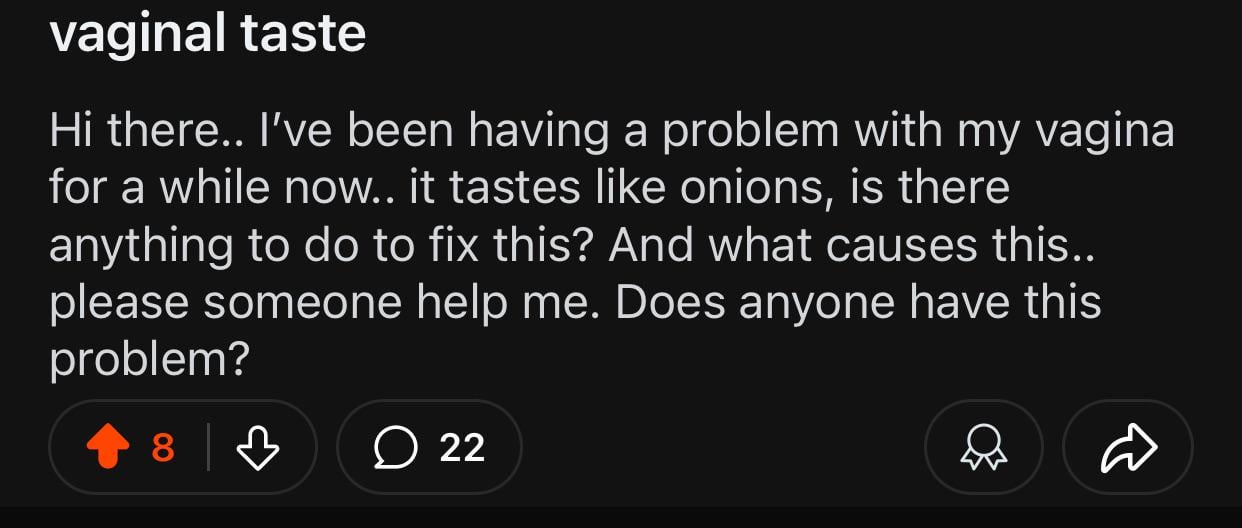1242x528 pixels.
Task: Click the word "taste" in the title
Action: [x=303, y=33]
